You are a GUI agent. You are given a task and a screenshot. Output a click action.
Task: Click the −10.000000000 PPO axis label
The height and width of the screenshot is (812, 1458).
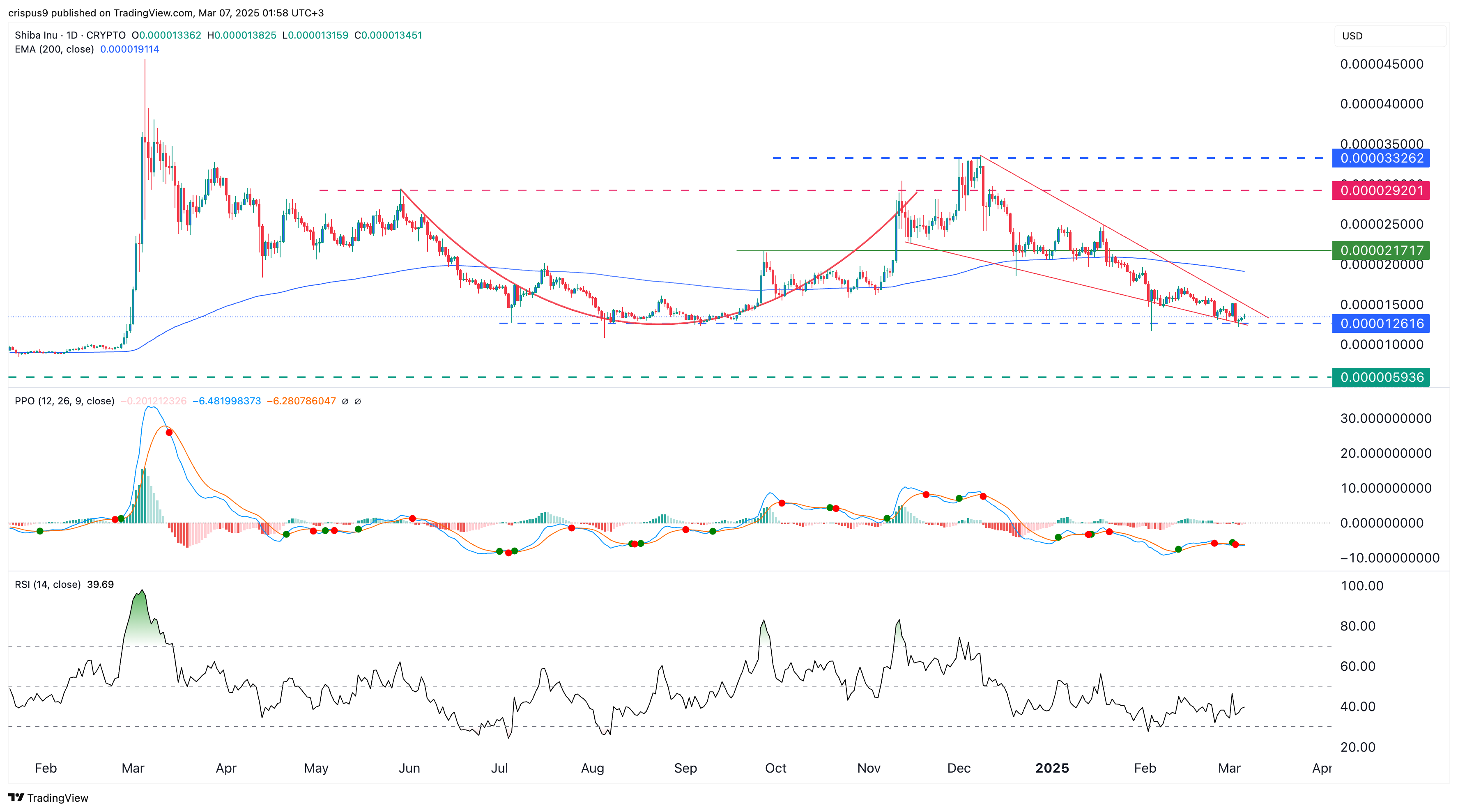(1389, 558)
